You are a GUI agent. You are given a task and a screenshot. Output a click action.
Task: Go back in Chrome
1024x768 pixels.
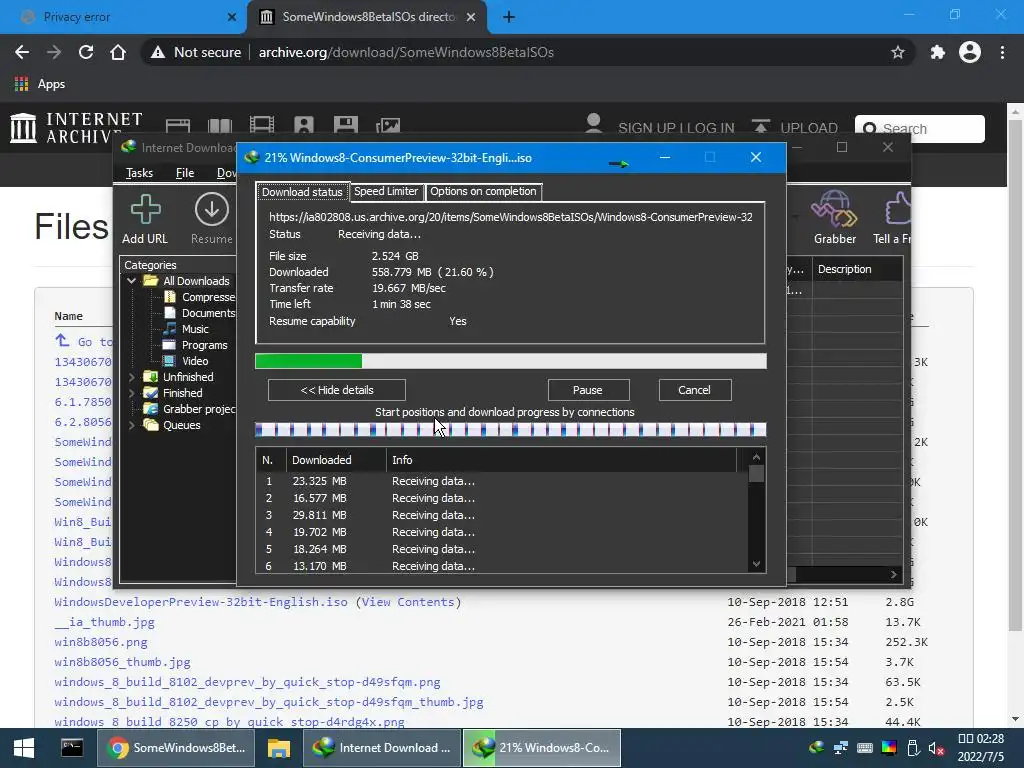(x=22, y=52)
